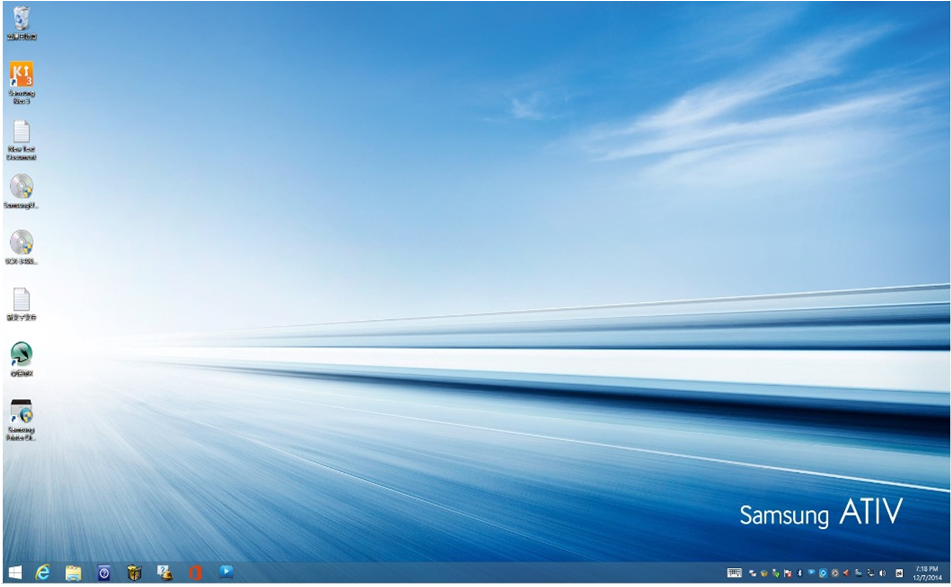
Task: Open the volume speaker tray icon
Action: click(x=882, y=573)
